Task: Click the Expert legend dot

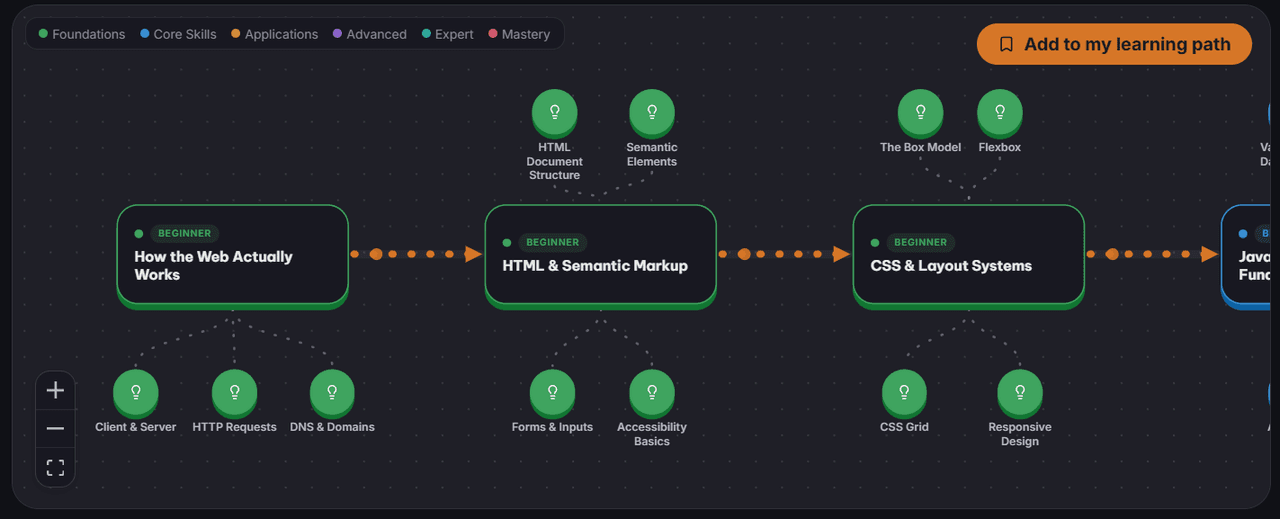Action: pos(426,34)
